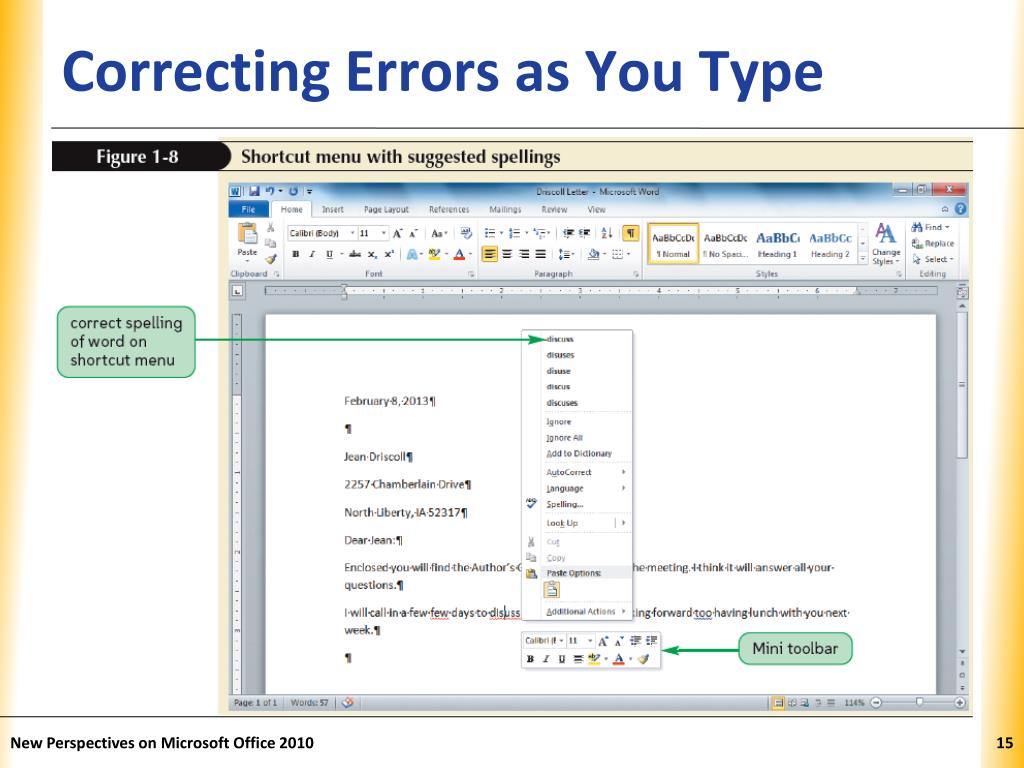This screenshot has width=1024, height=768.
Task: Switch to Print Layout view in status bar
Action: click(x=778, y=703)
